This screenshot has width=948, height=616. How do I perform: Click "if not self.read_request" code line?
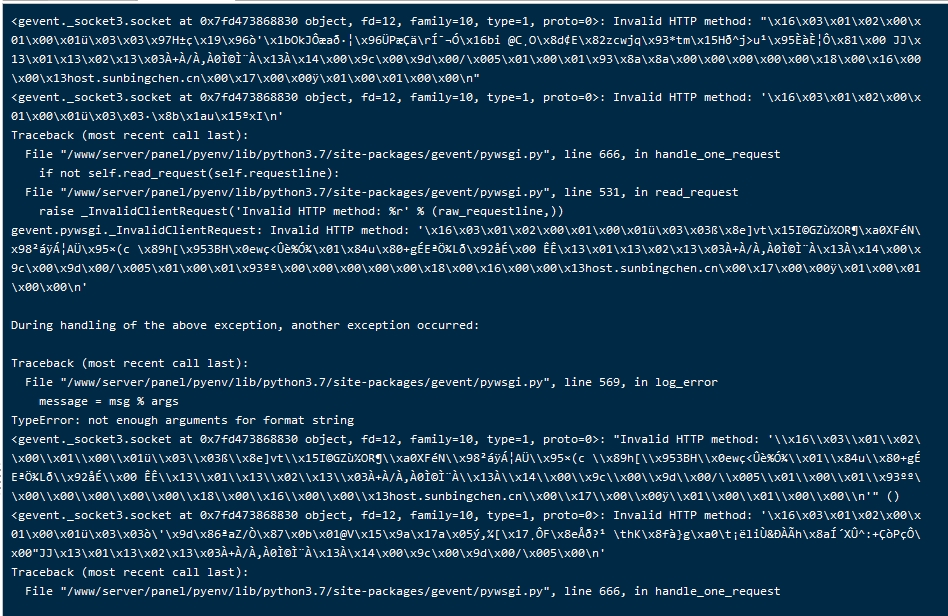point(189,173)
